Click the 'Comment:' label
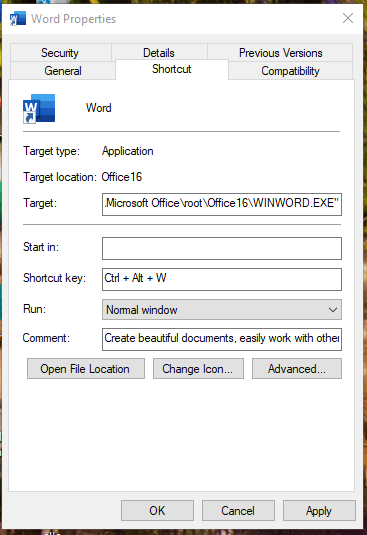 coord(46,338)
